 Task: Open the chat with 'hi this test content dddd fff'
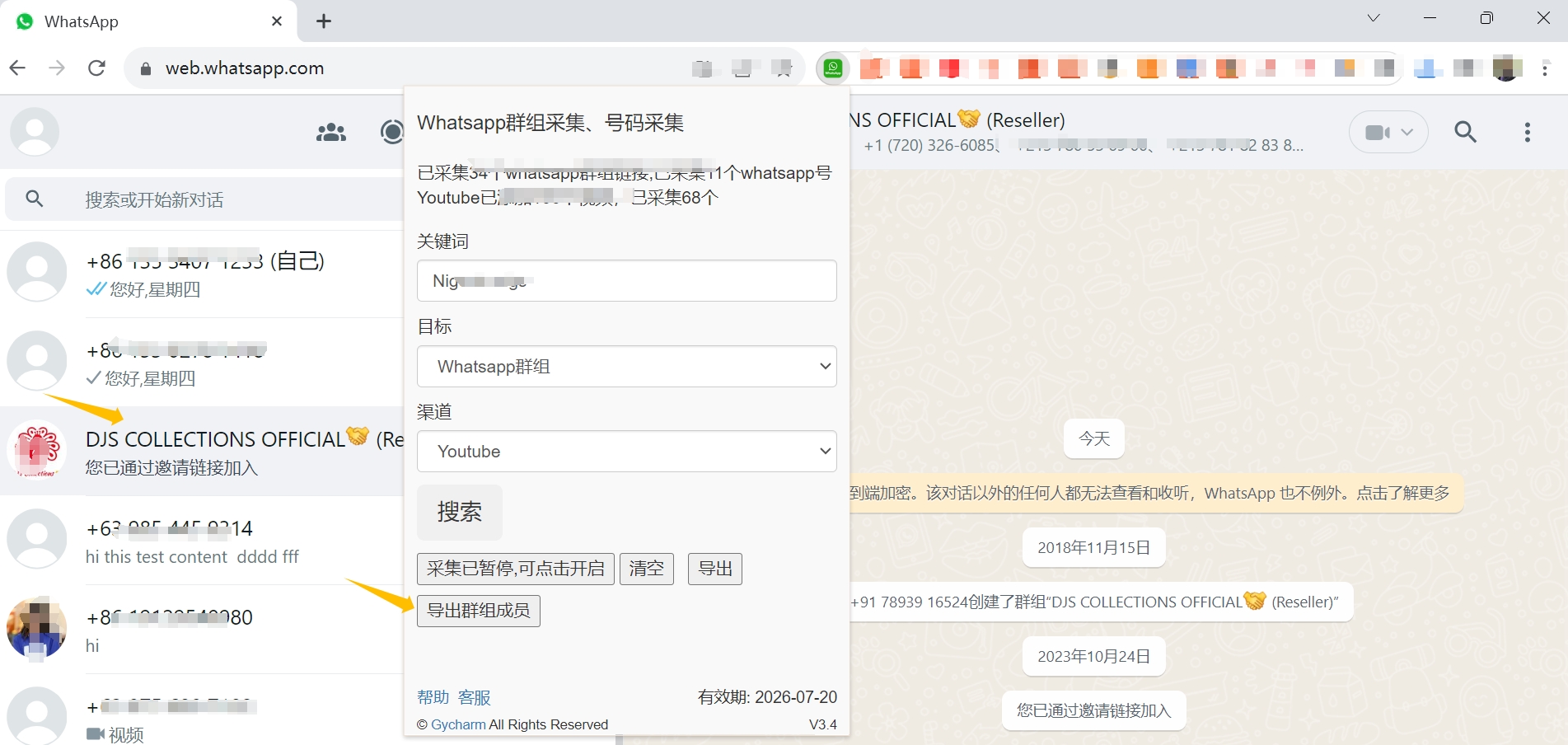click(x=202, y=541)
